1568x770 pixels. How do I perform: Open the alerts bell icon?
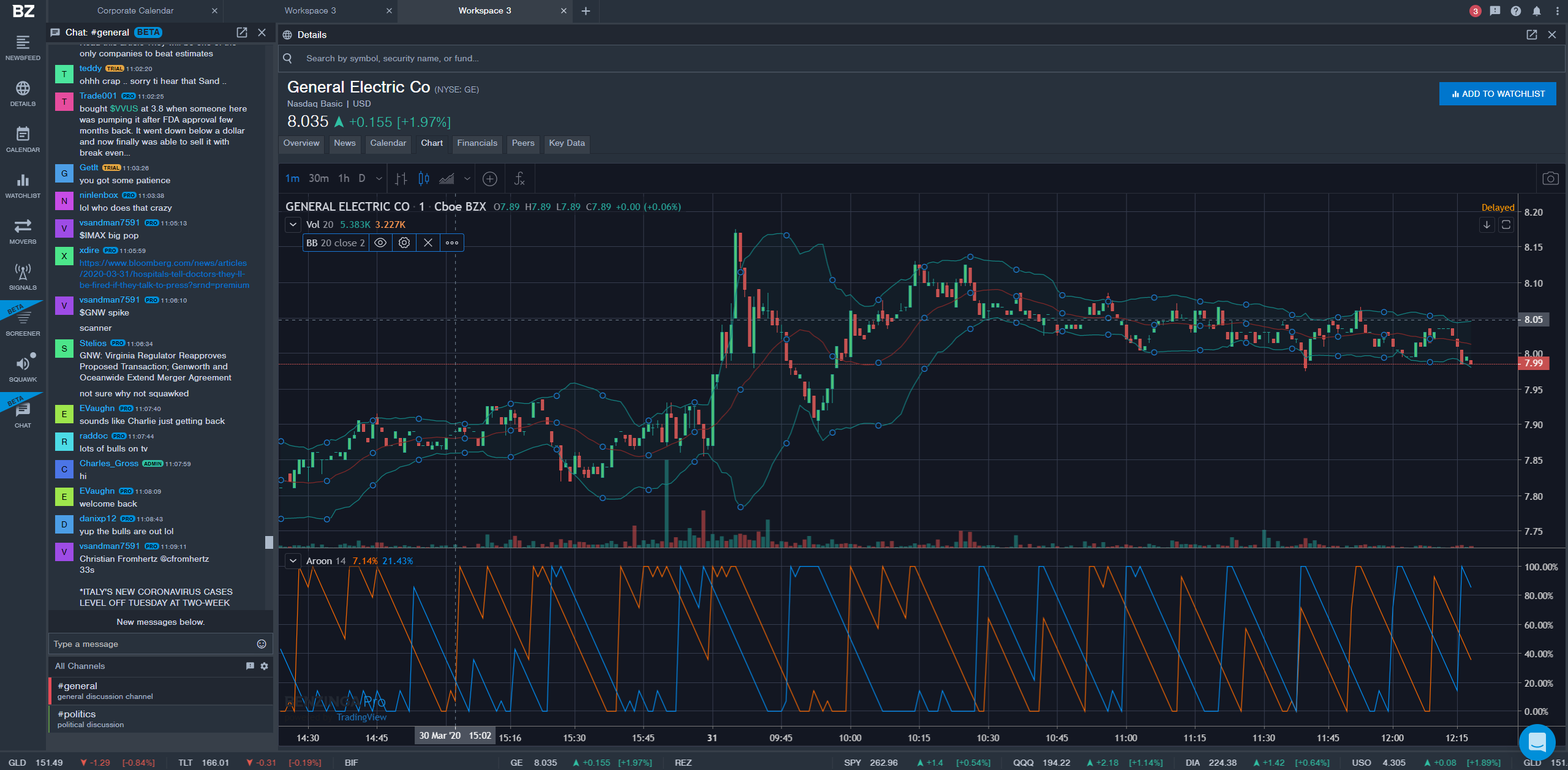click(x=1537, y=11)
